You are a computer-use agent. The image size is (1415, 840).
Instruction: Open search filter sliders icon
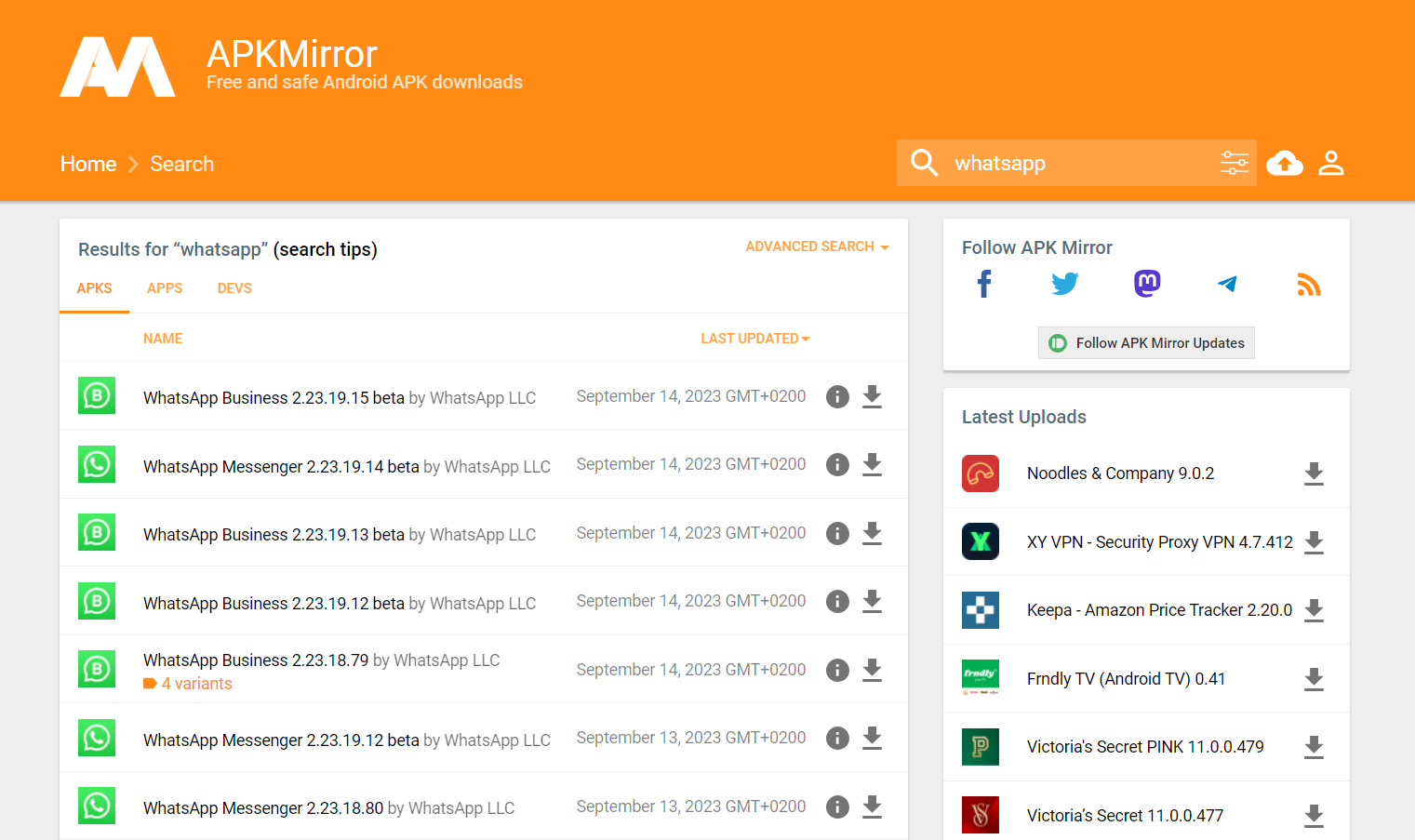(1235, 163)
